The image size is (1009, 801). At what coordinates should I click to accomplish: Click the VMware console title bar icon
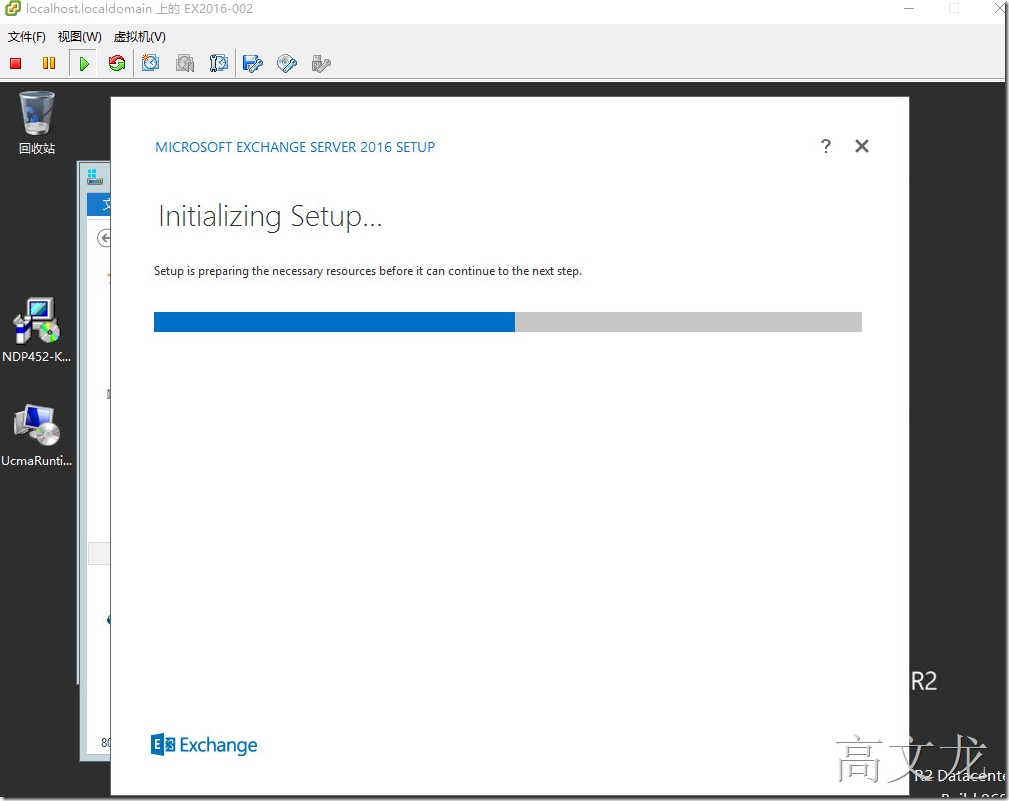click(x=12, y=8)
